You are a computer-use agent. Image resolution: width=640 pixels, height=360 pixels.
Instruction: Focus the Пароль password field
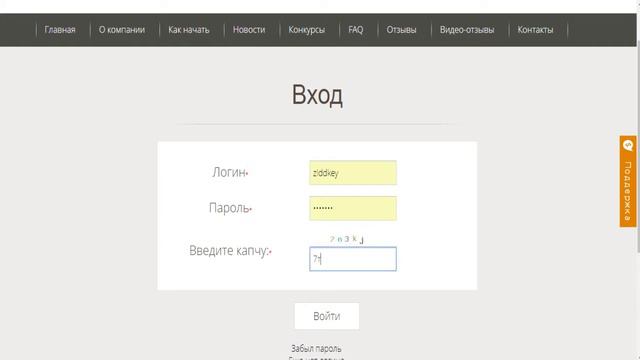353,208
